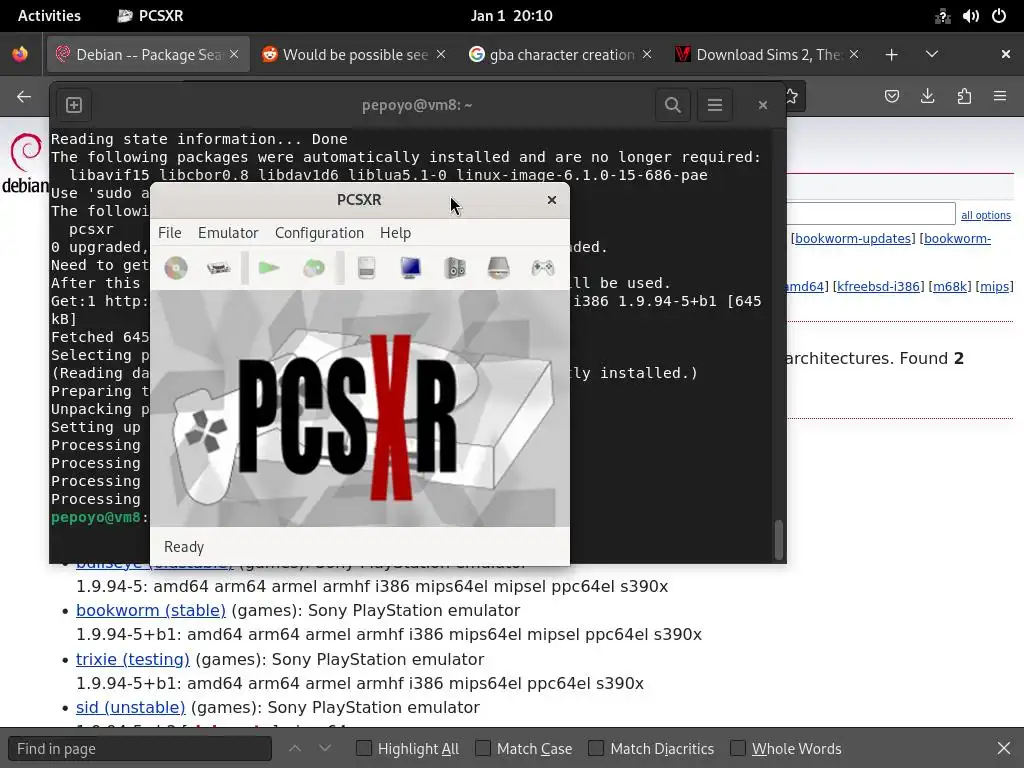
Task: Close the Reddit 'Would be possible see' tab
Action: point(441,55)
